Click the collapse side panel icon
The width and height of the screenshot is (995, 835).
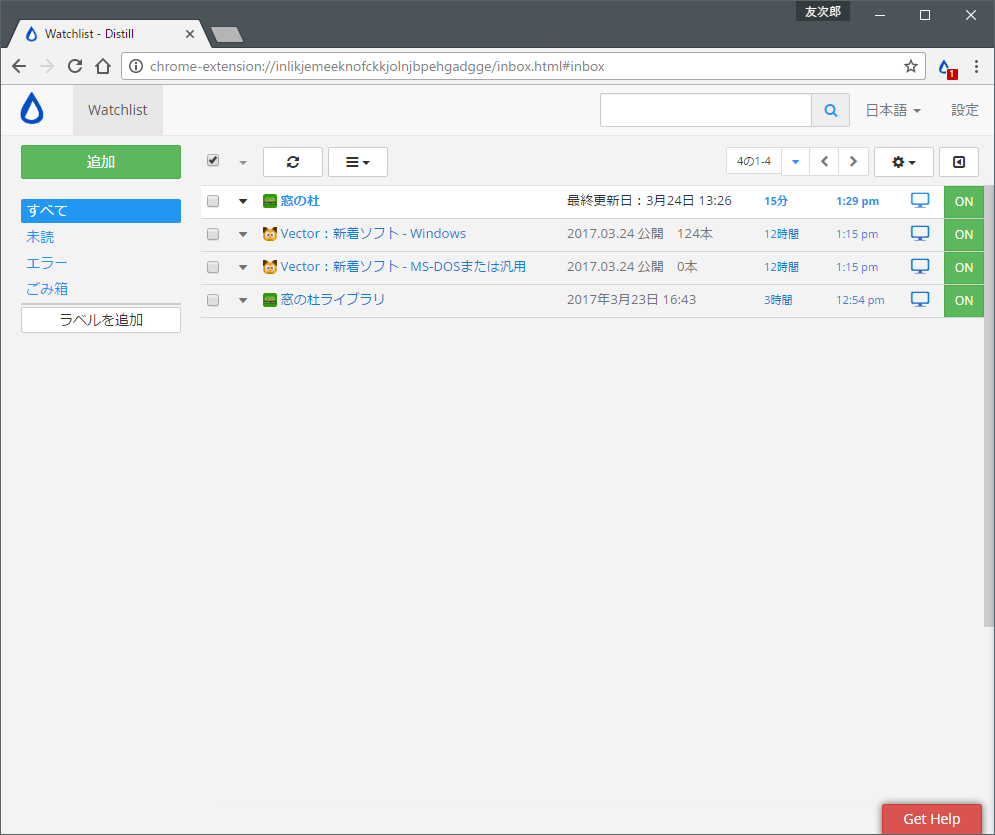[959, 162]
